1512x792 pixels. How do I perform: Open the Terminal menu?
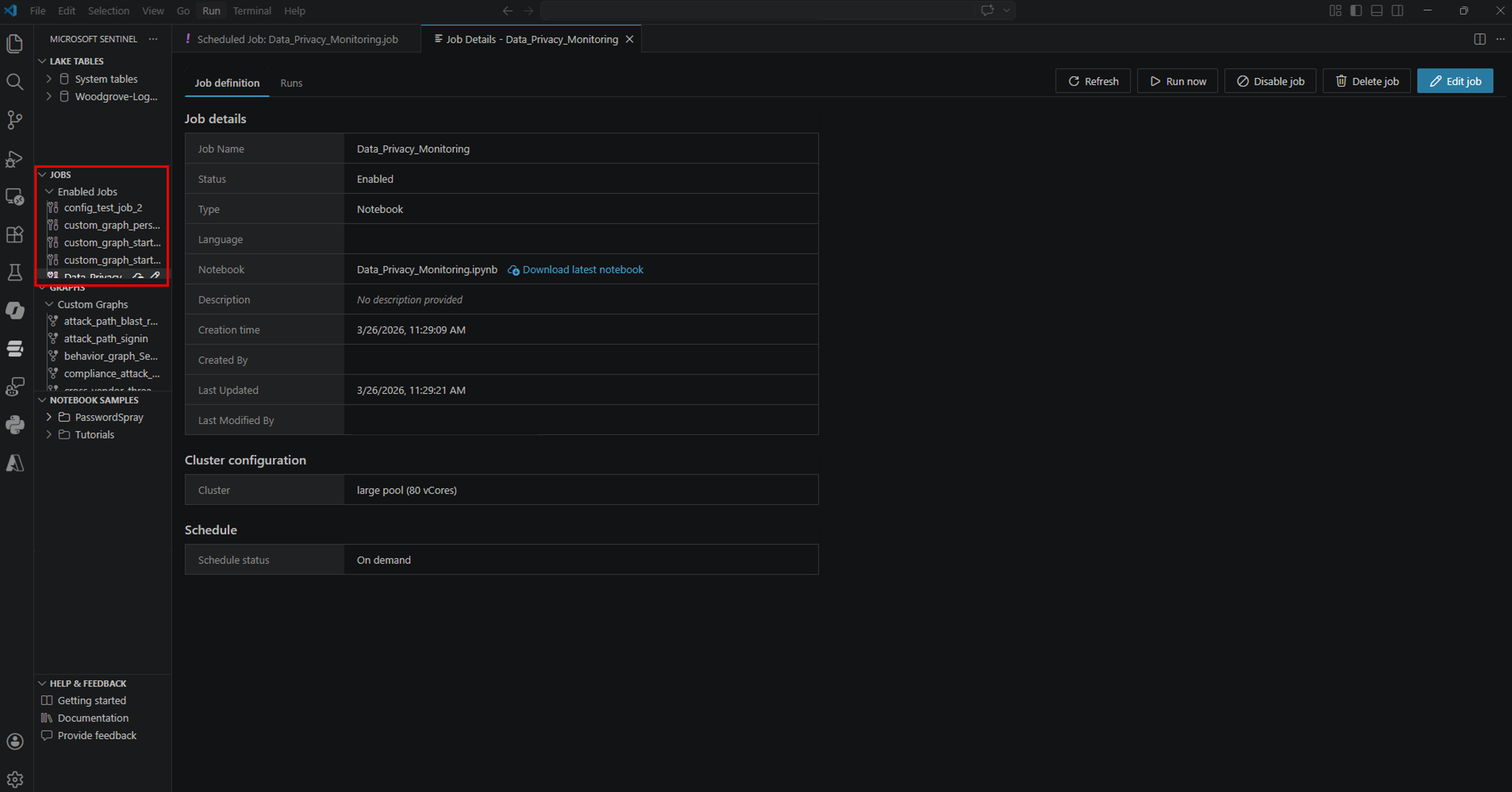tap(252, 11)
